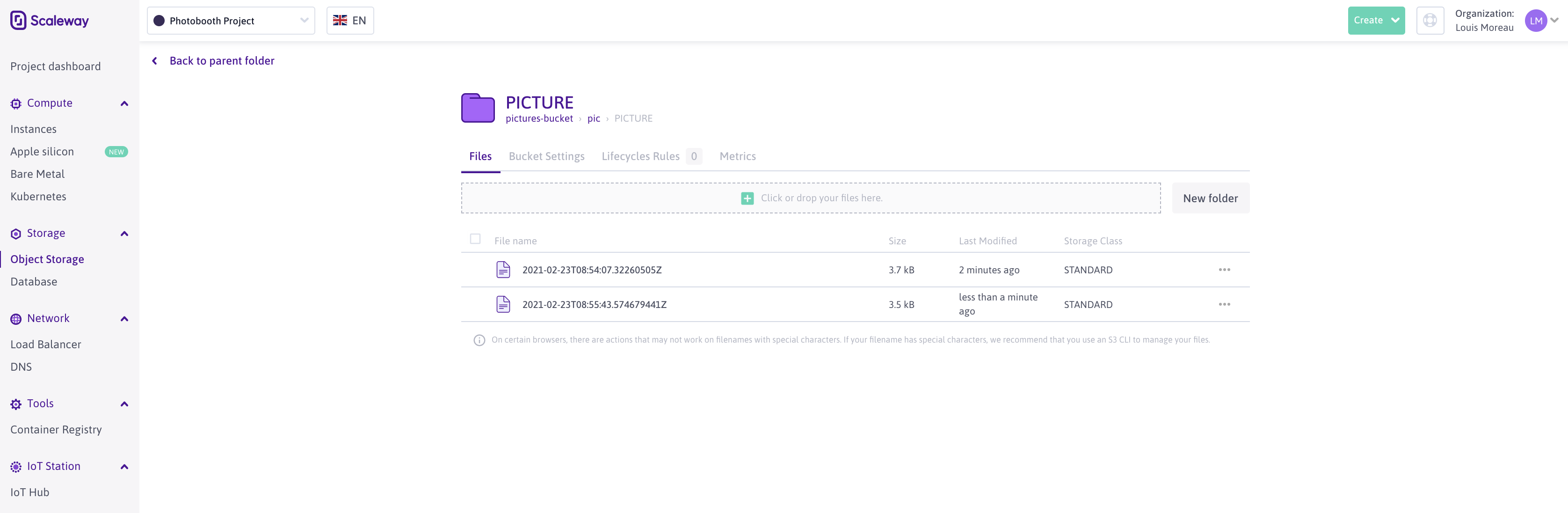Image resolution: width=1568 pixels, height=513 pixels.
Task: Open Load Balancer in sidebar
Action: (x=46, y=344)
